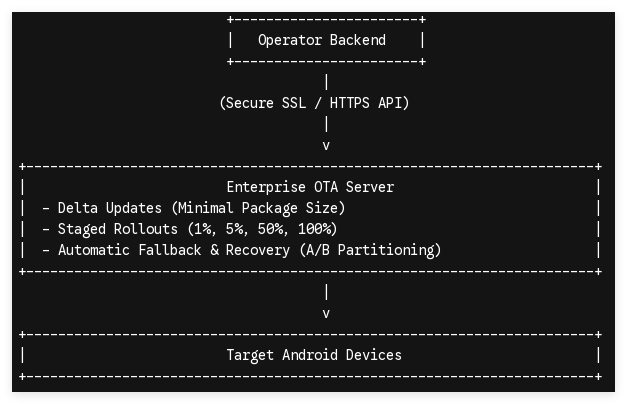Click the Delta Updates line

click(194, 208)
